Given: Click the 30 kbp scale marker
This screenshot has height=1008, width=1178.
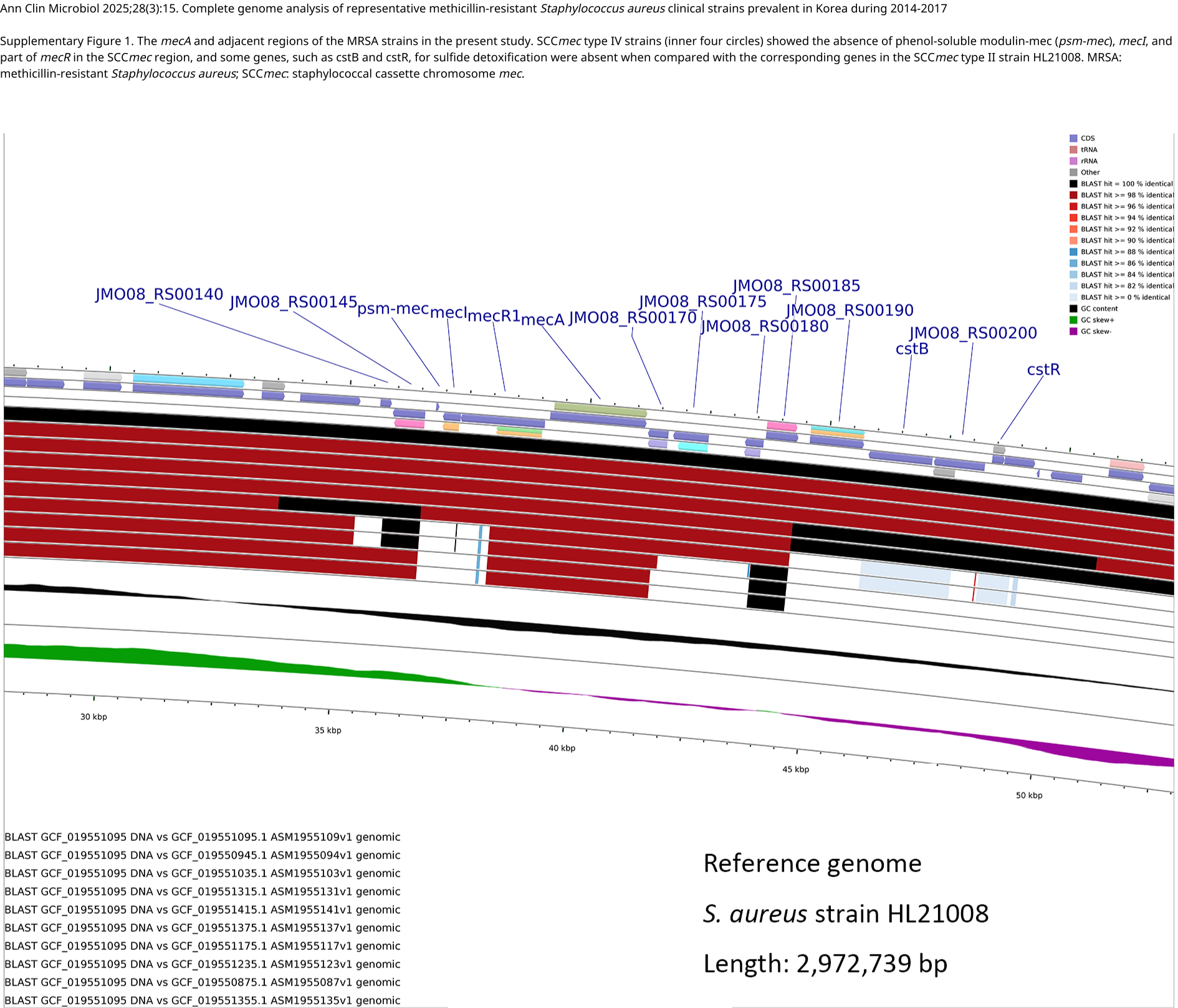Looking at the screenshot, I should coord(93,717).
